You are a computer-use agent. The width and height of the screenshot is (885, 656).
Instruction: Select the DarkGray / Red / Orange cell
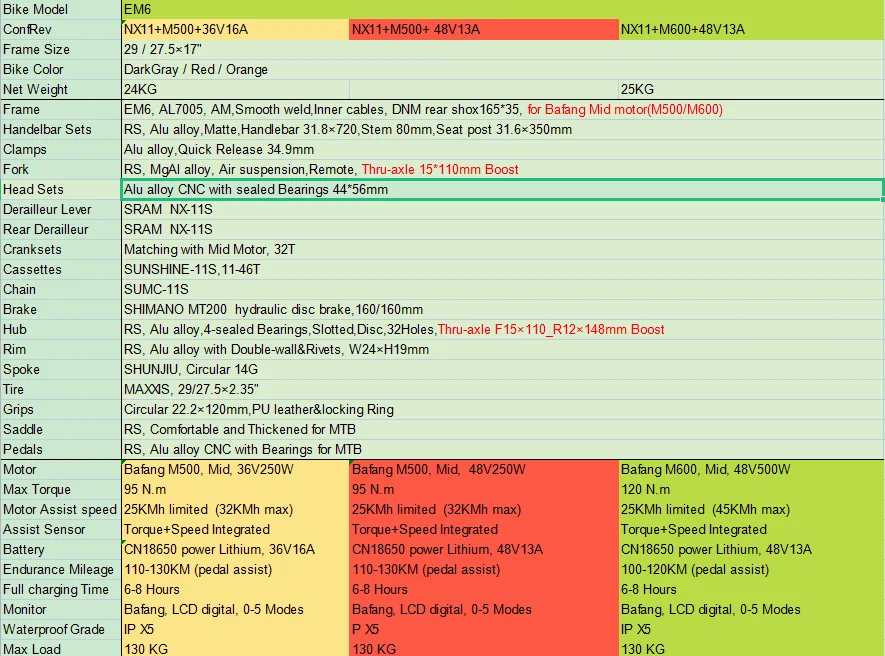[x=503, y=69]
